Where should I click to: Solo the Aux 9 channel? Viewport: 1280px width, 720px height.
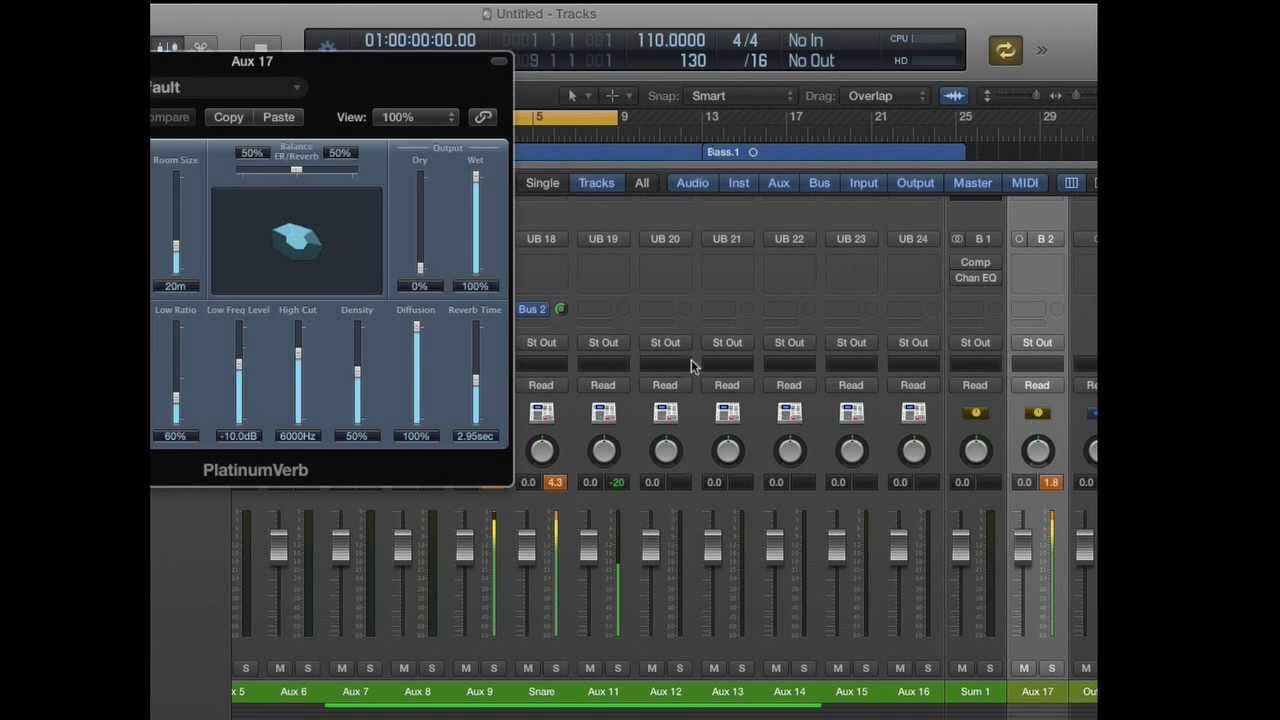coord(494,668)
